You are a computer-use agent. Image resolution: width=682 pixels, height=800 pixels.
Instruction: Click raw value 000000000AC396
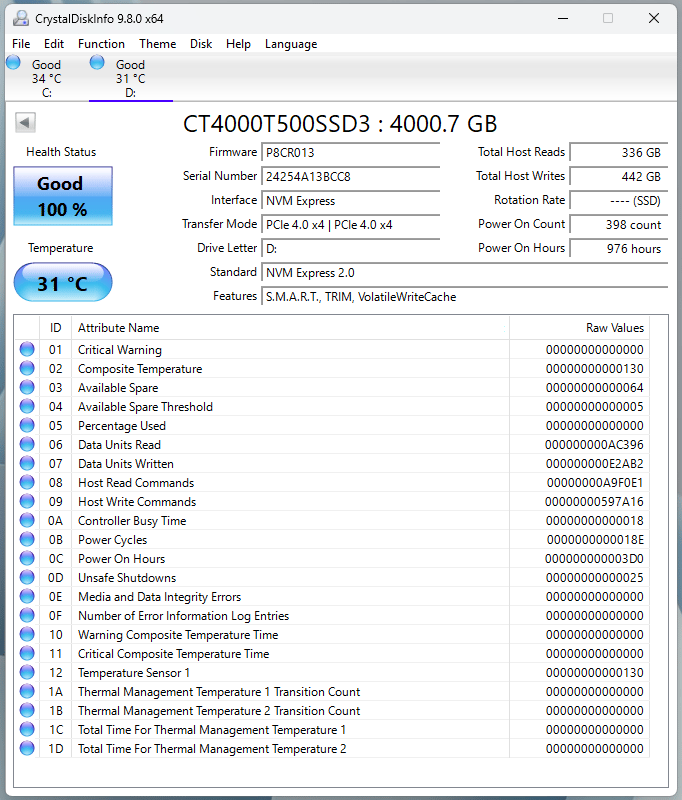click(594, 445)
